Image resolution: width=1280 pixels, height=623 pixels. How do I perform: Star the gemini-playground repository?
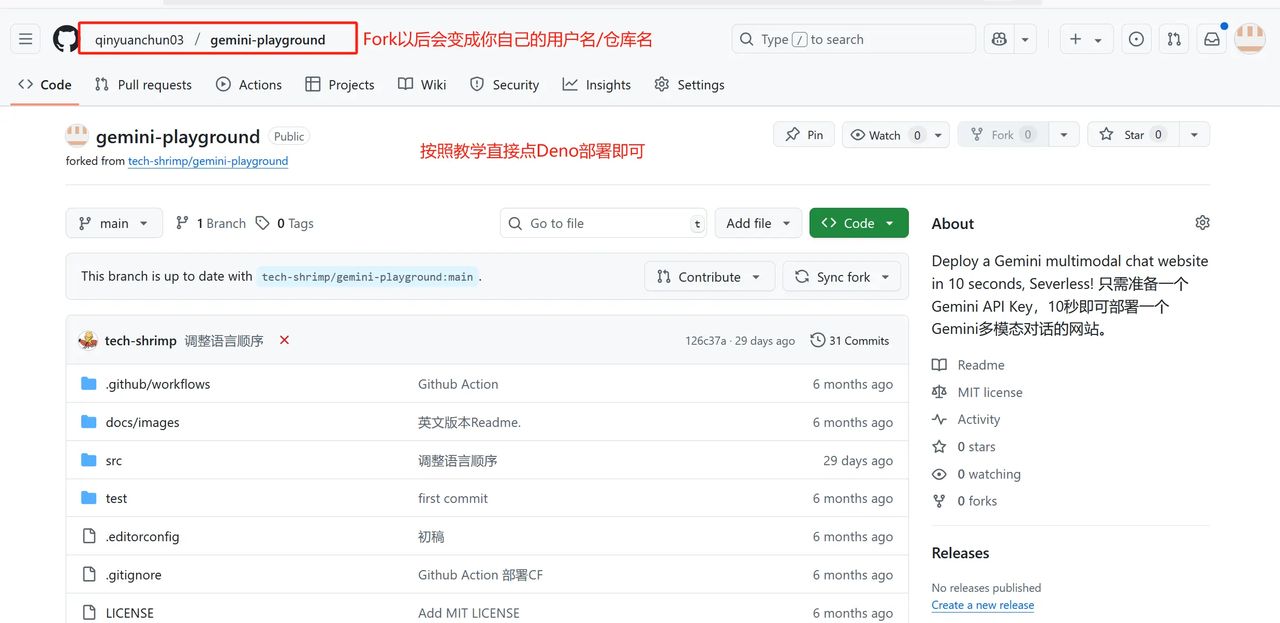[1132, 133]
